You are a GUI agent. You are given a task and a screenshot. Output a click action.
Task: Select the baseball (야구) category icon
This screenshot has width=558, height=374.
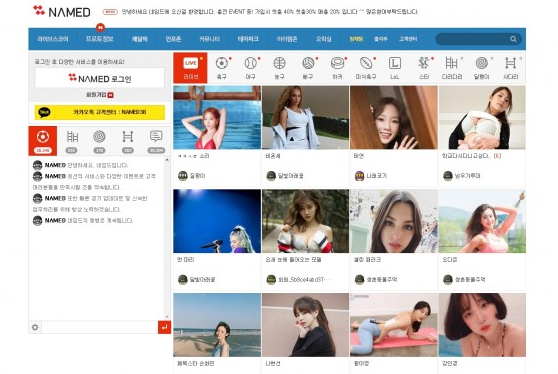(251, 63)
